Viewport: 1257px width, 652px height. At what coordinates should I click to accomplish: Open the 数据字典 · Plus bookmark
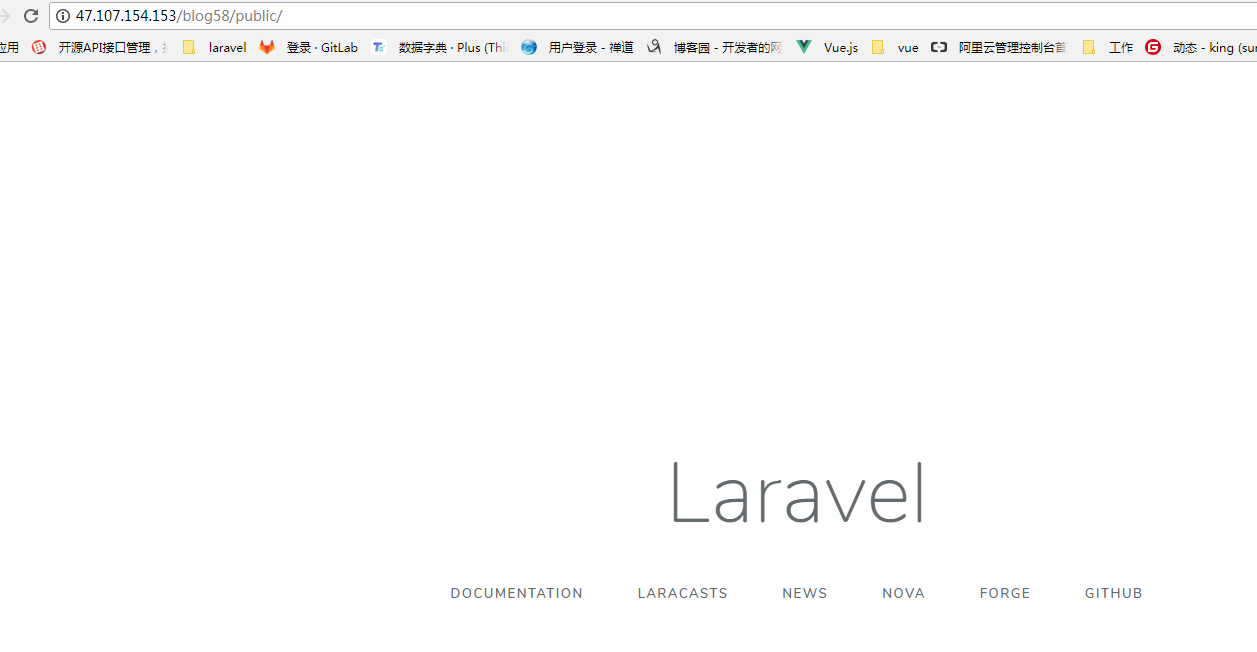(439, 47)
